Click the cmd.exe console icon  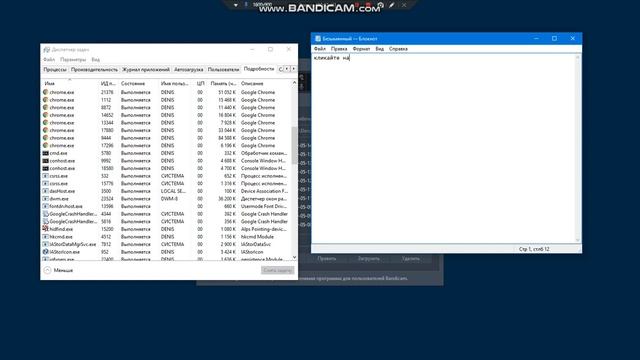click(46, 153)
